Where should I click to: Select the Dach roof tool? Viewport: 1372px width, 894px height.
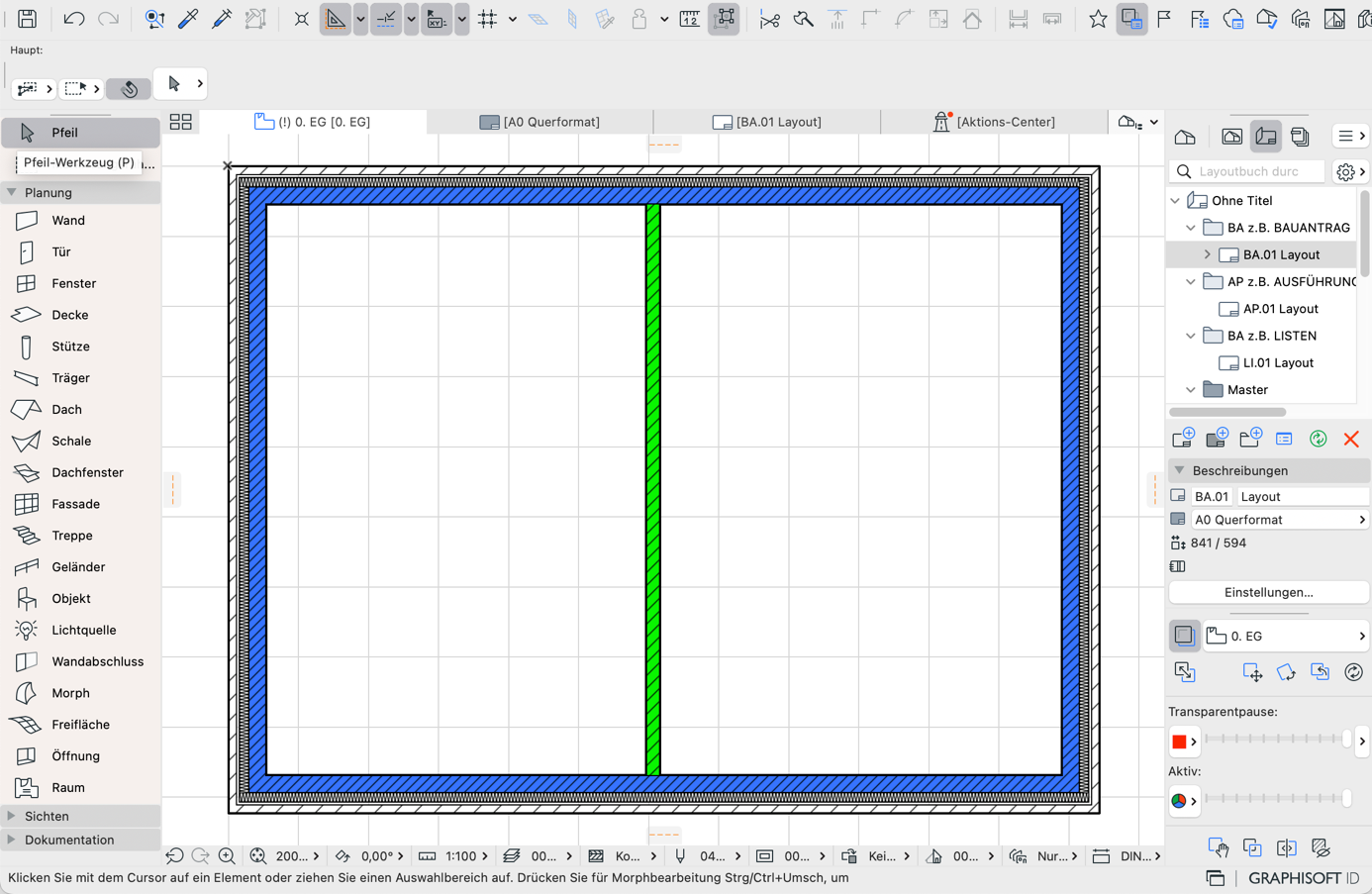click(x=81, y=410)
